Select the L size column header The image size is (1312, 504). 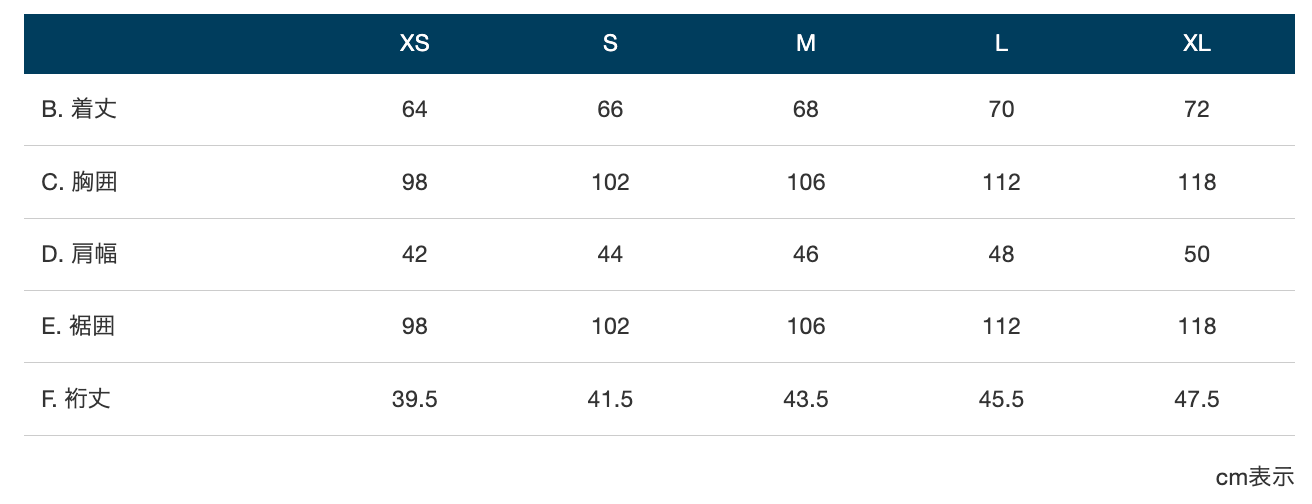1001,44
